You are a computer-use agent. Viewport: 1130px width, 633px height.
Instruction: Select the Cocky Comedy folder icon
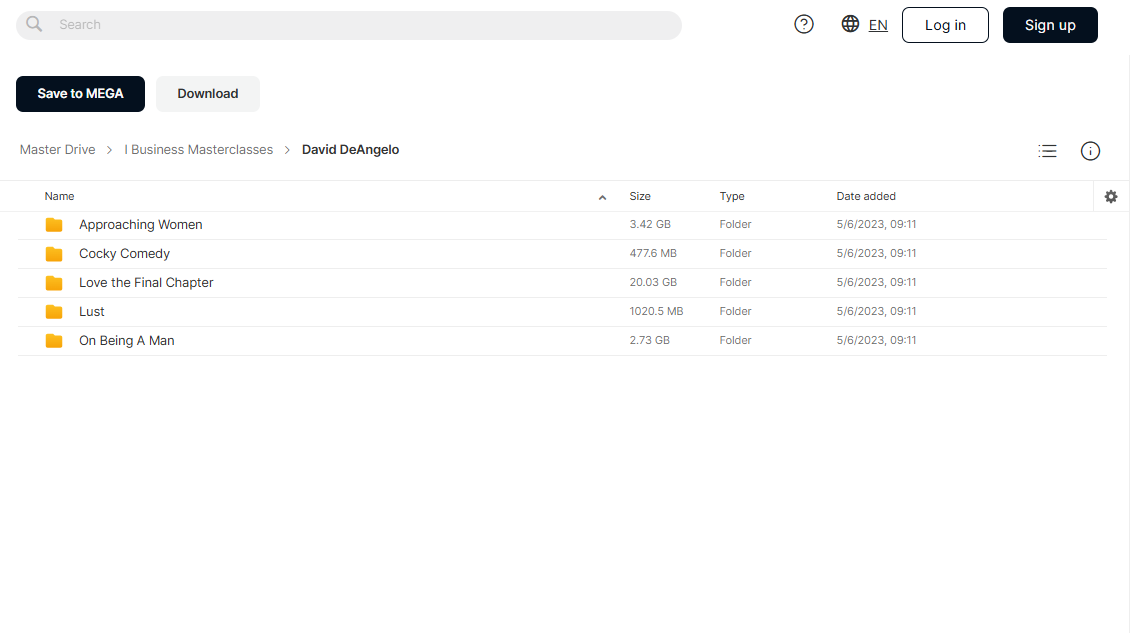pyautogui.click(x=54, y=254)
